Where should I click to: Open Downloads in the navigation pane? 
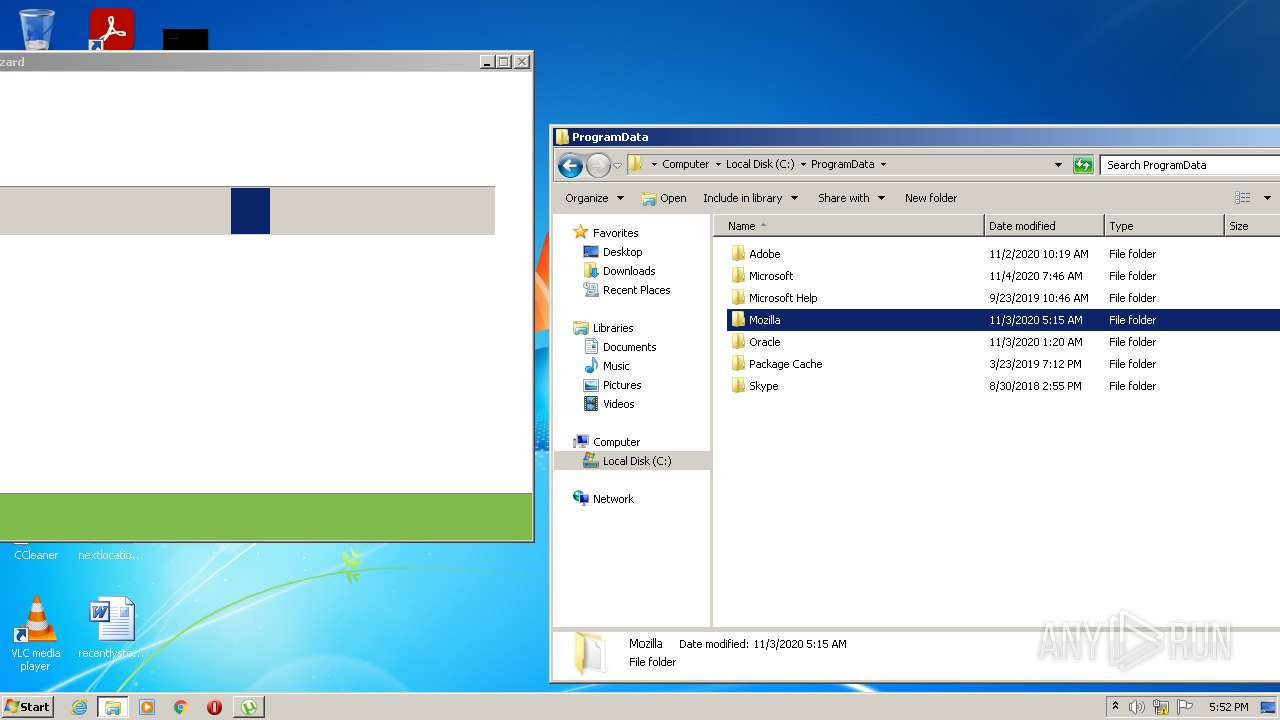619,271
